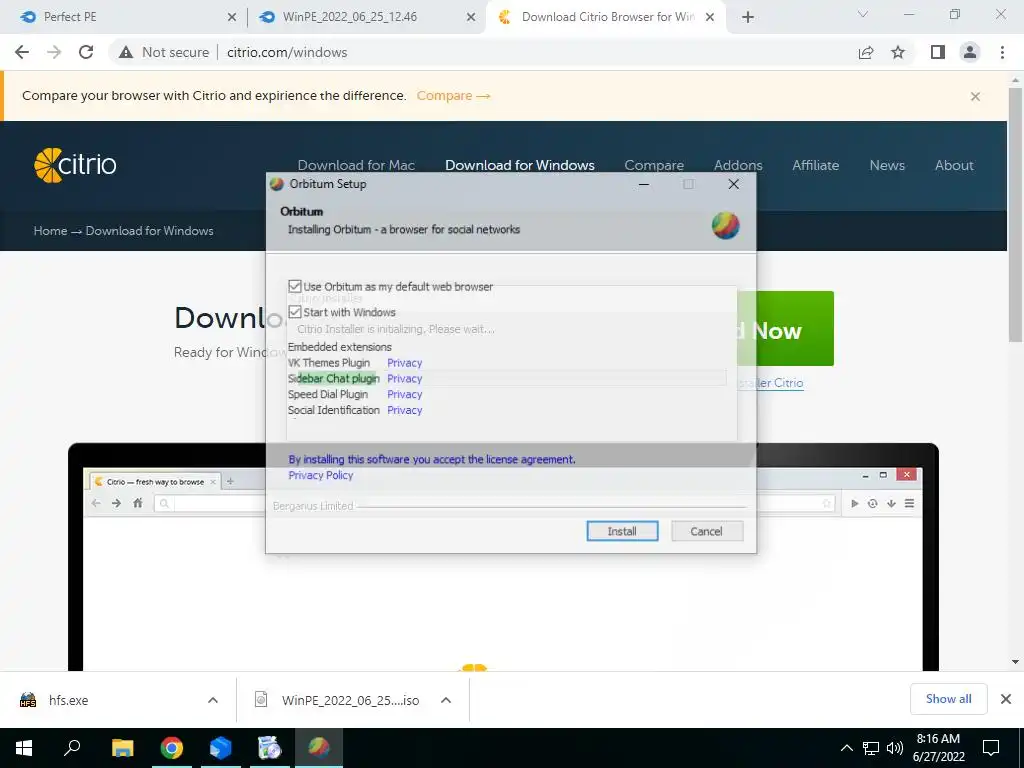
Task: Expand WinPE iso download options chevron
Action: (446, 700)
